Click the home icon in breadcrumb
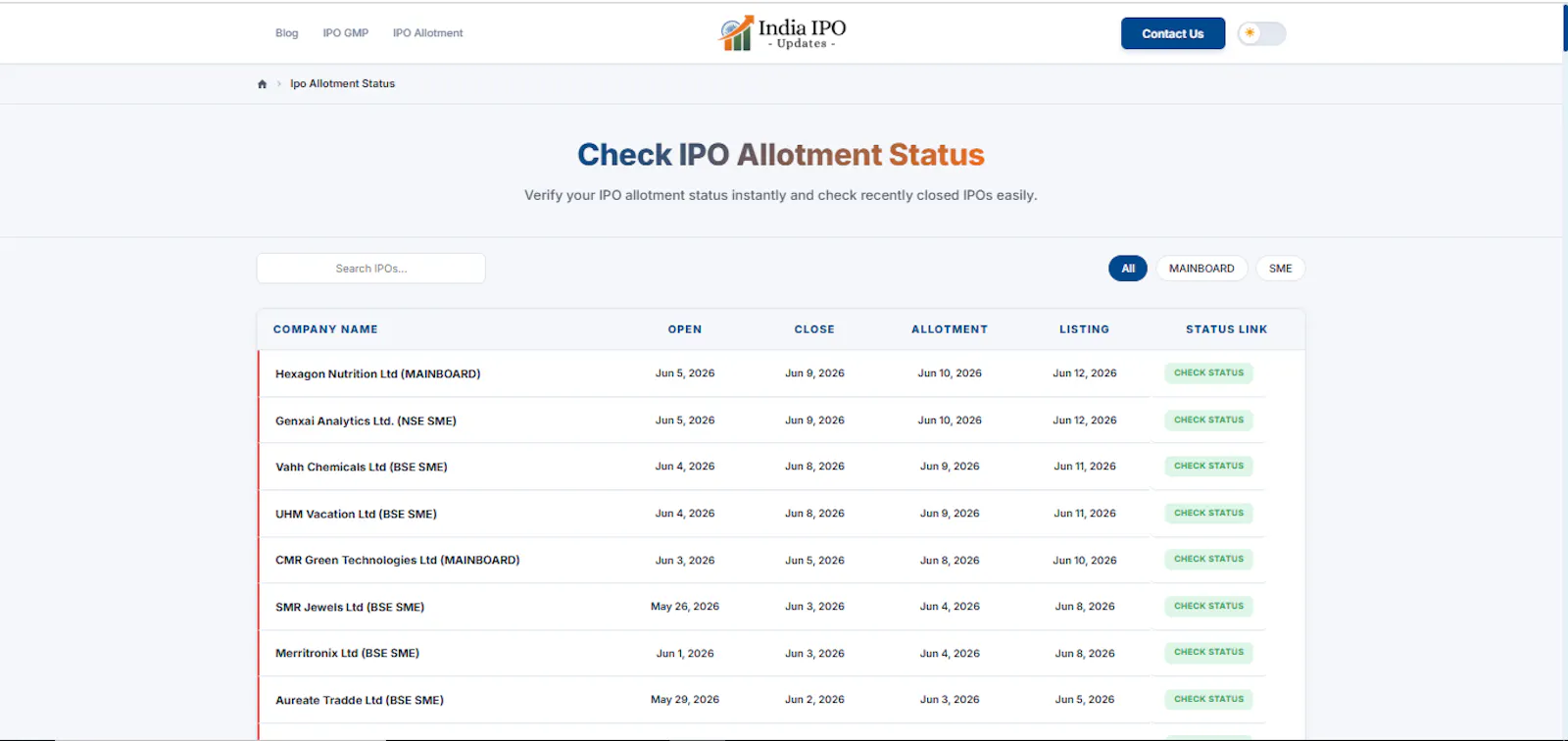The height and width of the screenshot is (741, 1568). click(262, 84)
